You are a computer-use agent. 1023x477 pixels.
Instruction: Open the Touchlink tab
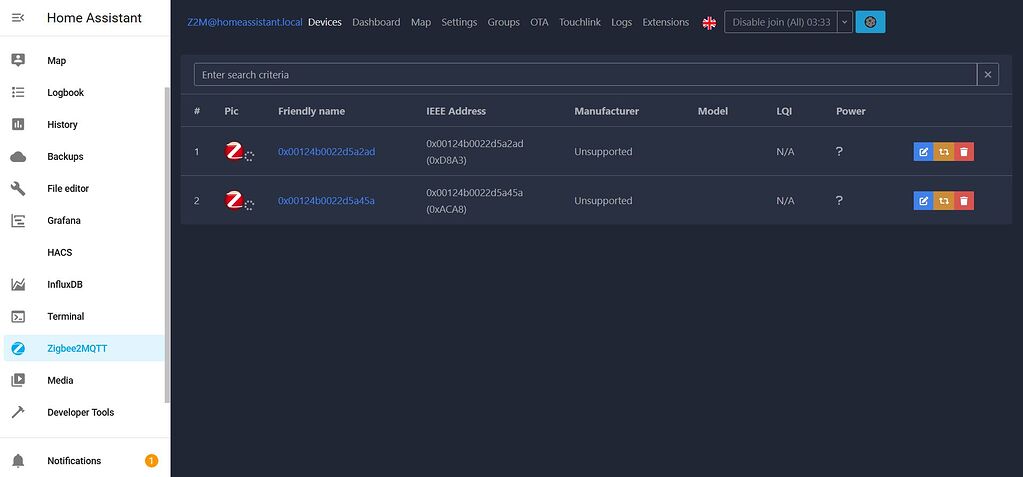580,22
